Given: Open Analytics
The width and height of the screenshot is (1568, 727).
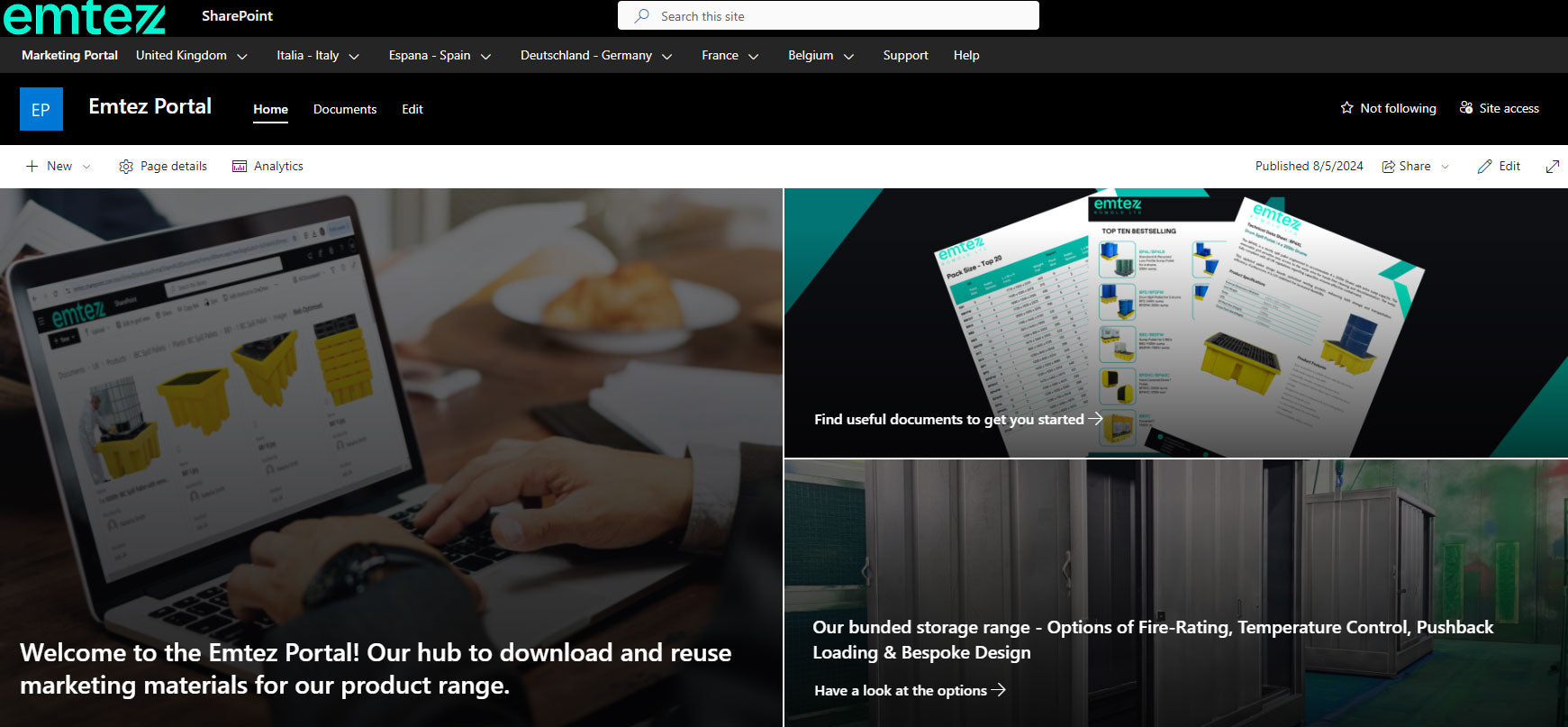Looking at the screenshot, I should point(267,167).
